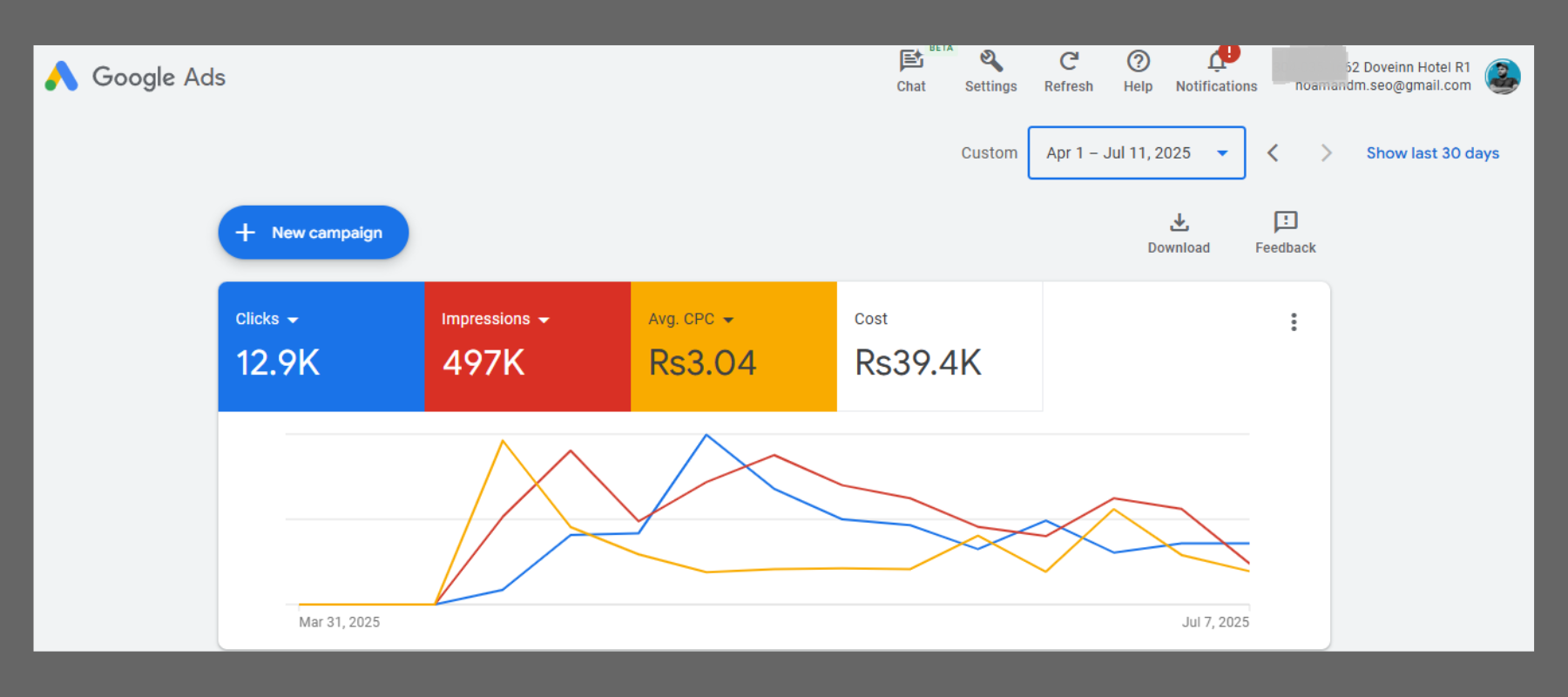Click the Download icon

click(x=1179, y=223)
